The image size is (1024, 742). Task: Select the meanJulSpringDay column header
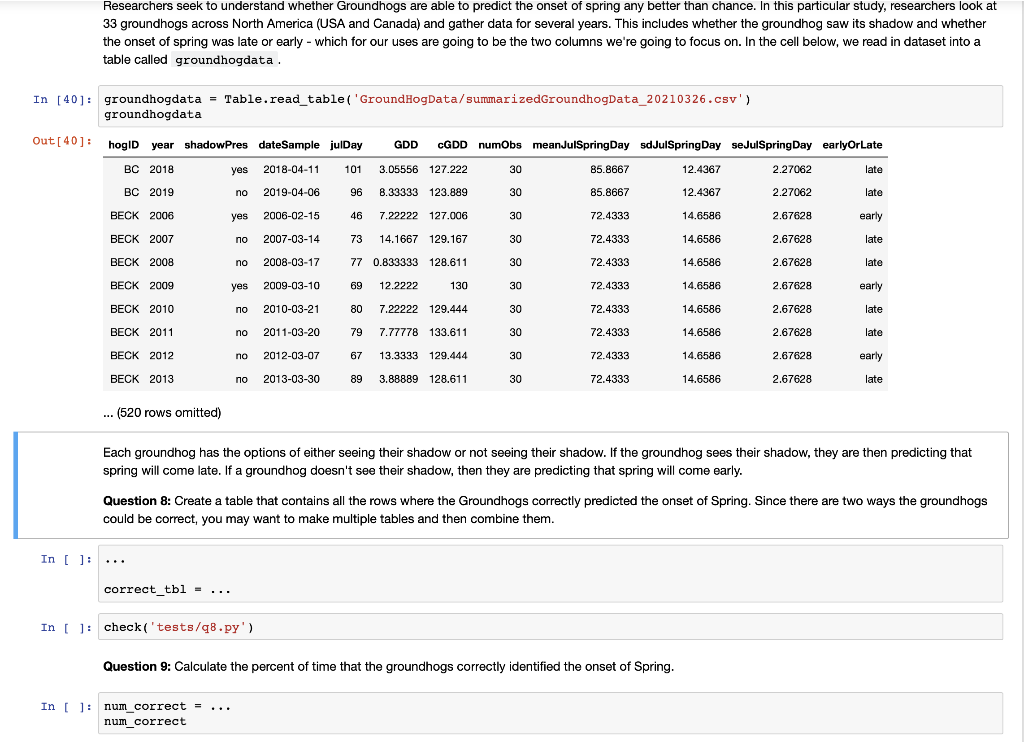[x=580, y=144]
